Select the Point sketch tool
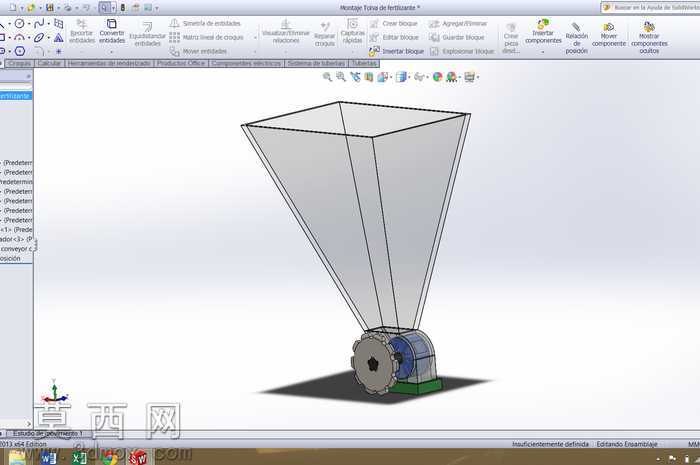 point(58,51)
